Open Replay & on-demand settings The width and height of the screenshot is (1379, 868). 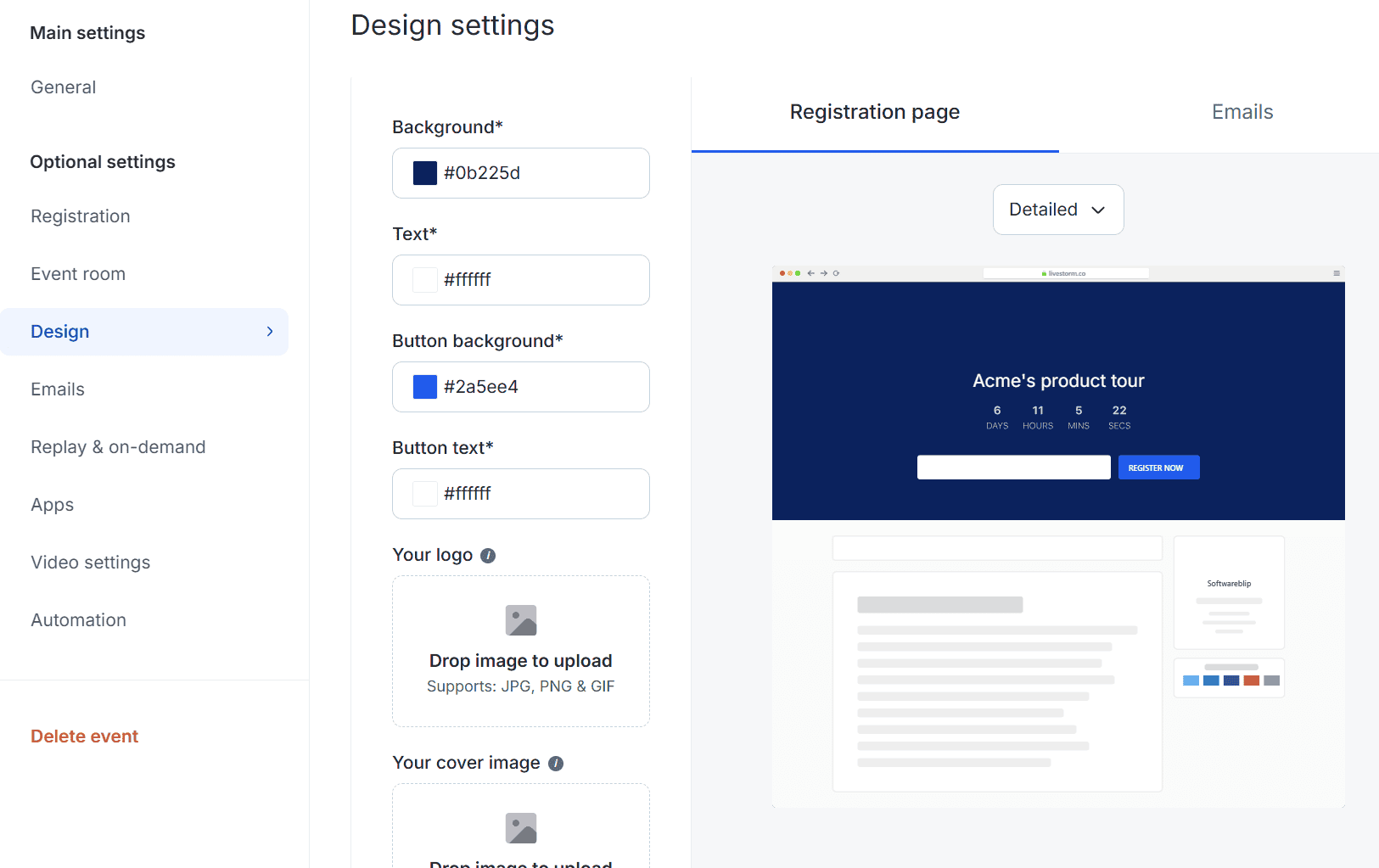tap(118, 447)
